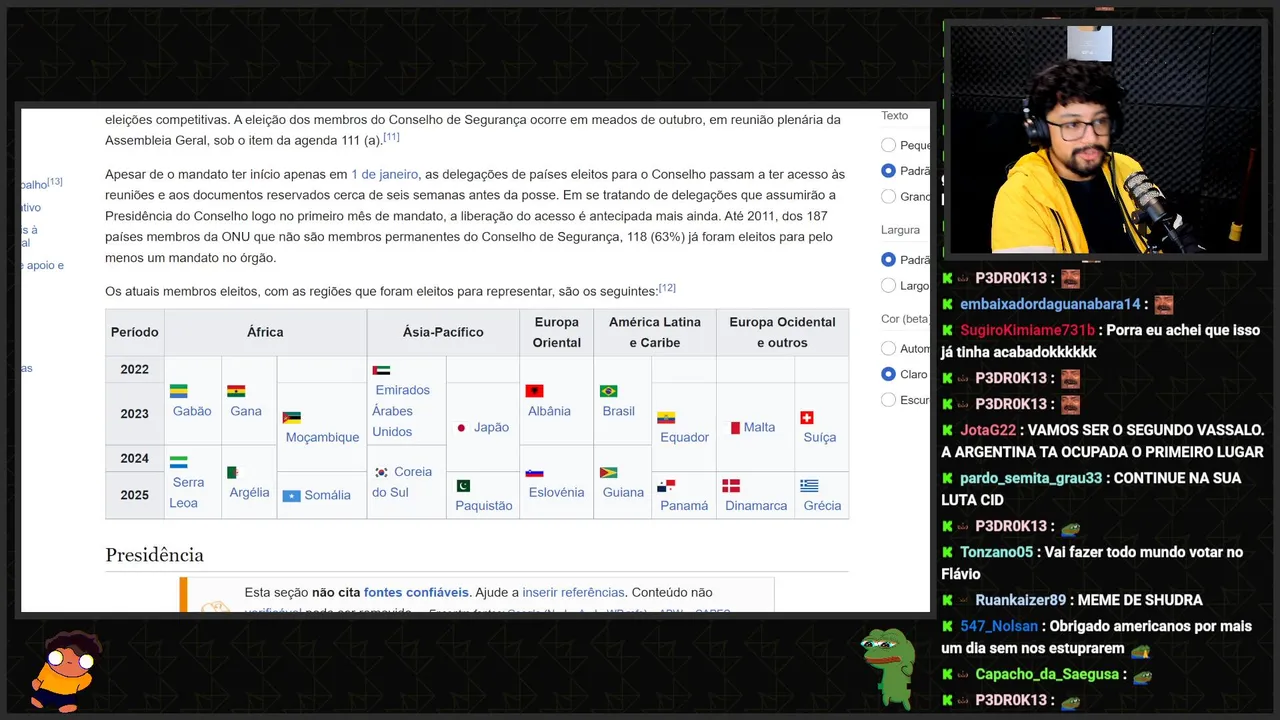
Task: Select the 'Automático' color radio
Action: click(x=888, y=349)
